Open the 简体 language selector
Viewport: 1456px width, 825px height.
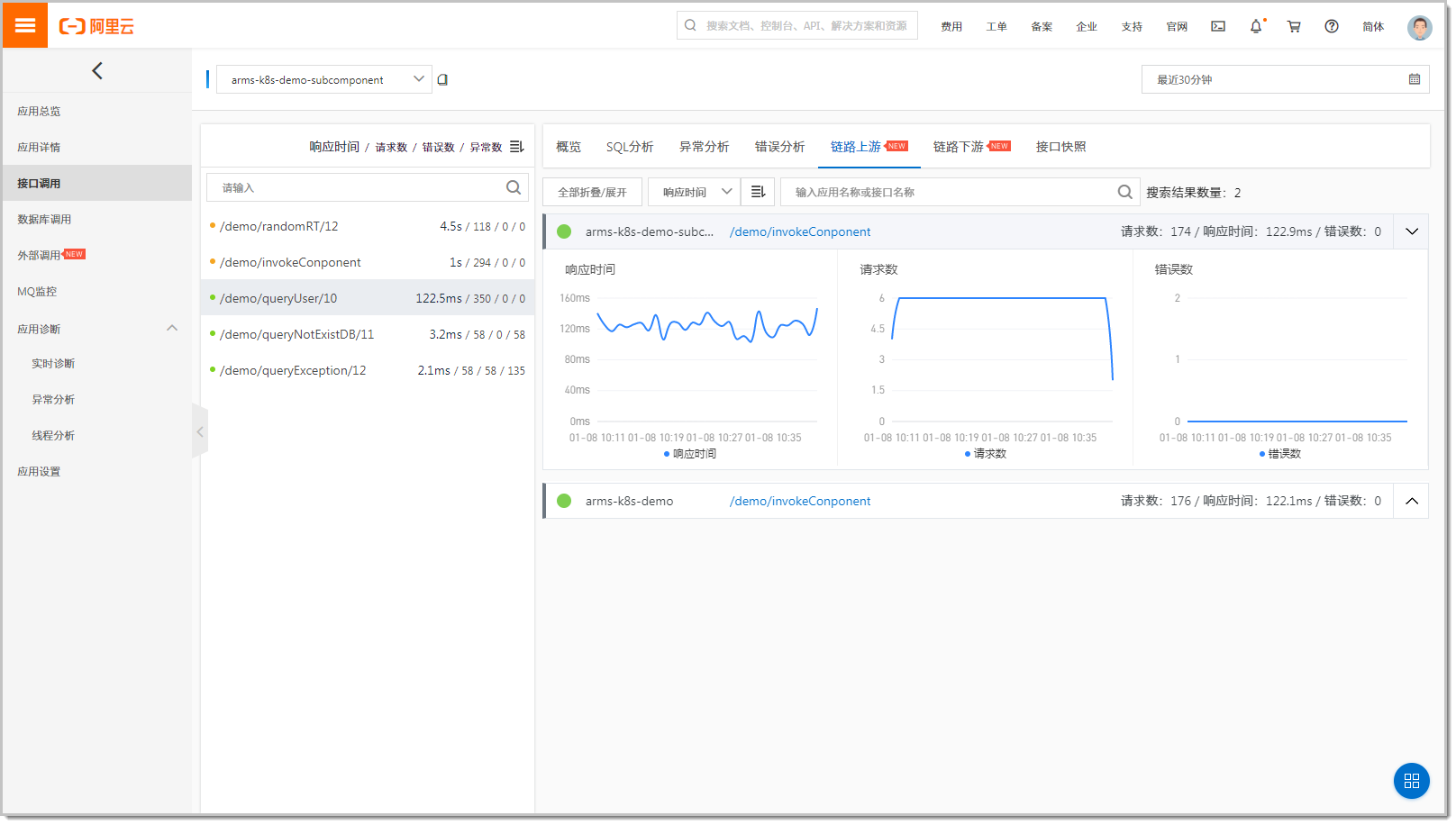pos(1373,26)
